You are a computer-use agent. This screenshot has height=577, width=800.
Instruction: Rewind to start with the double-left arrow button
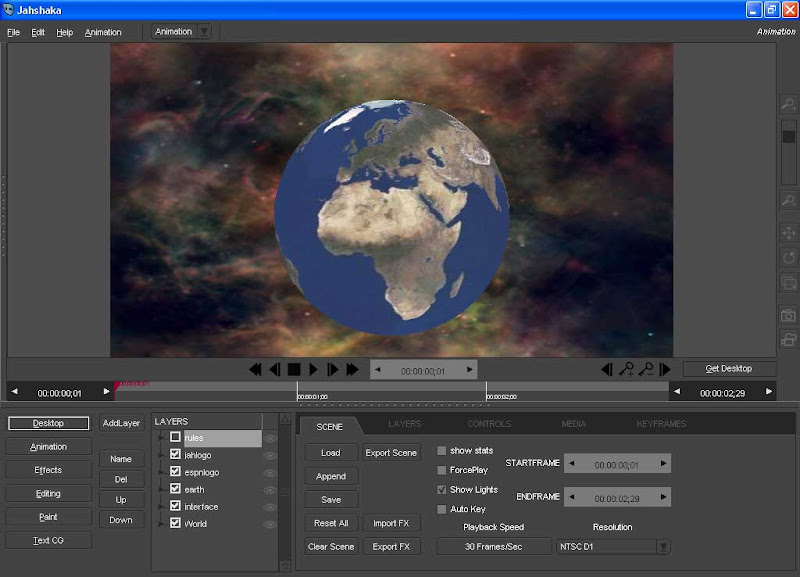256,370
